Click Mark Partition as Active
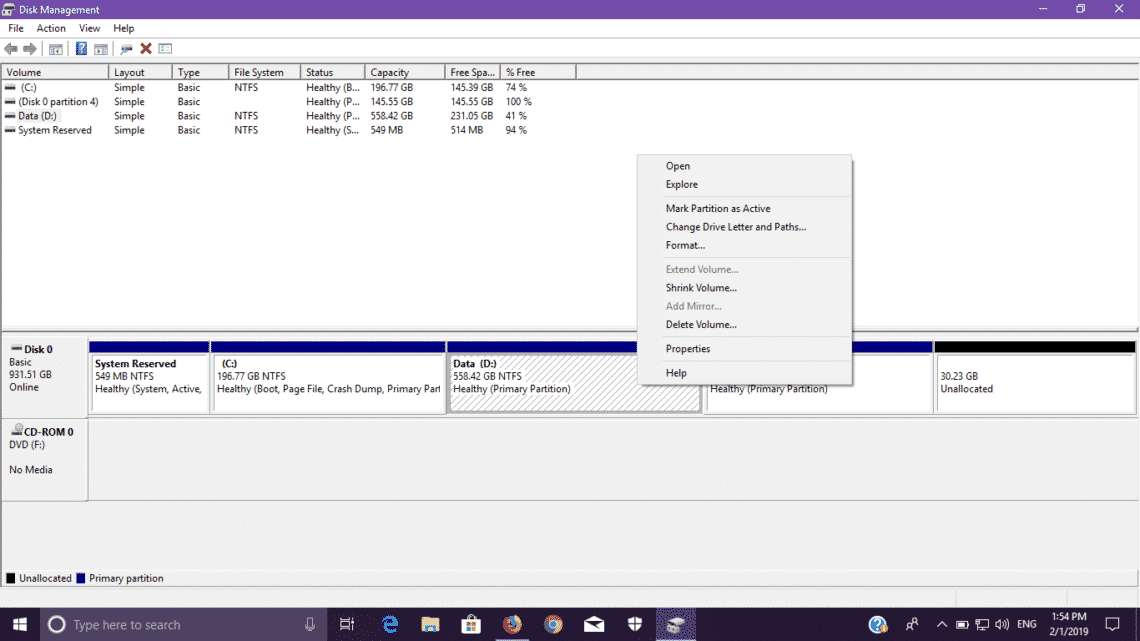The width and height of the screenshot is (1140, 641). click(x=718, y=209)
